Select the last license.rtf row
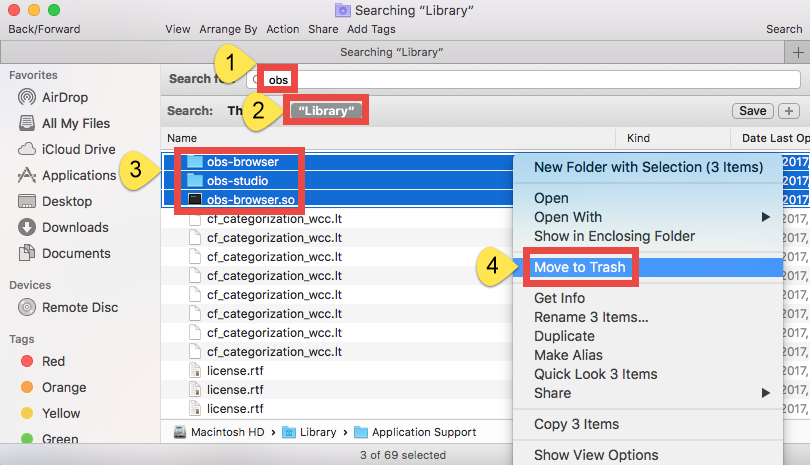This screenshot has width=810, height=465. point(338,409)
